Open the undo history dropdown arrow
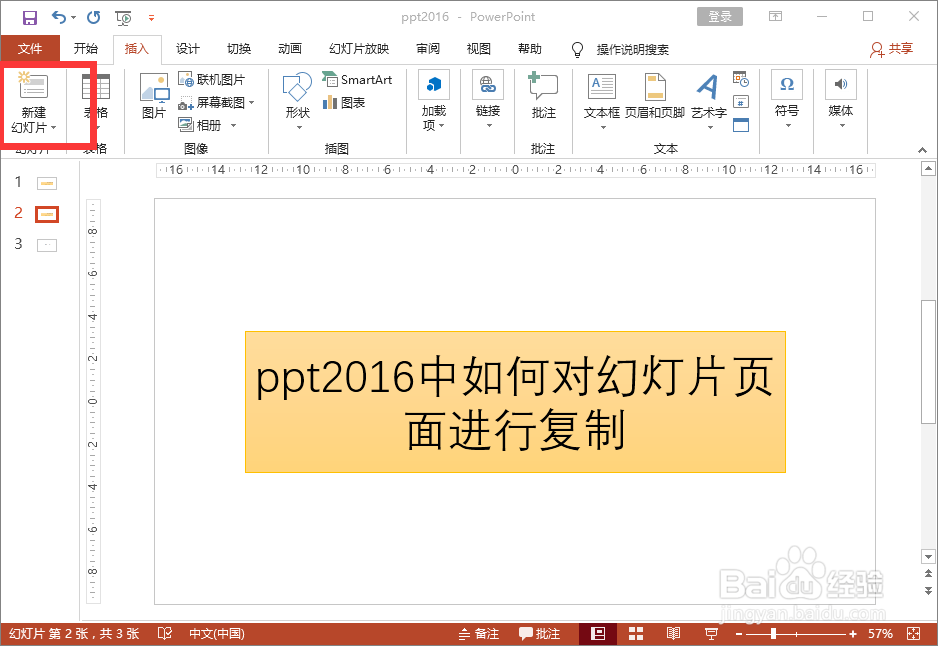The width and height of the screenshot is (938, 646). (x=74, y=18)
